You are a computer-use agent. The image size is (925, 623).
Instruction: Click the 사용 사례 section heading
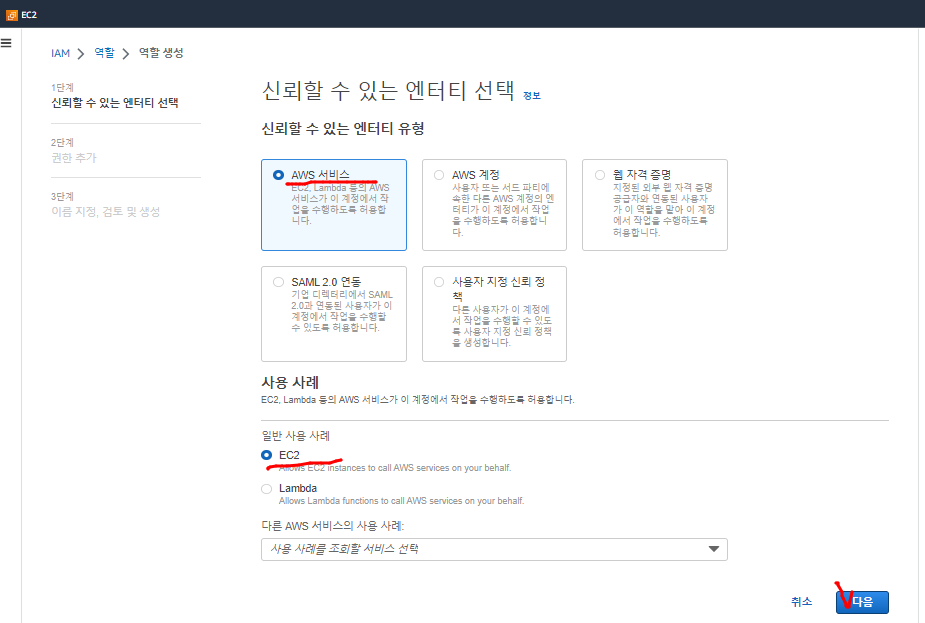tap(290, 383)
